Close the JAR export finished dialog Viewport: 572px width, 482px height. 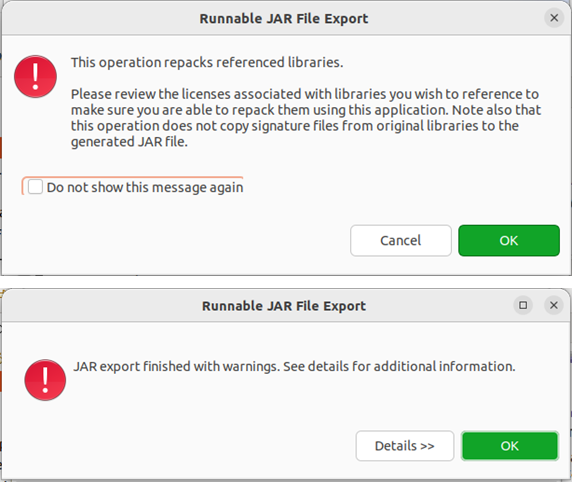click(554, 305)
